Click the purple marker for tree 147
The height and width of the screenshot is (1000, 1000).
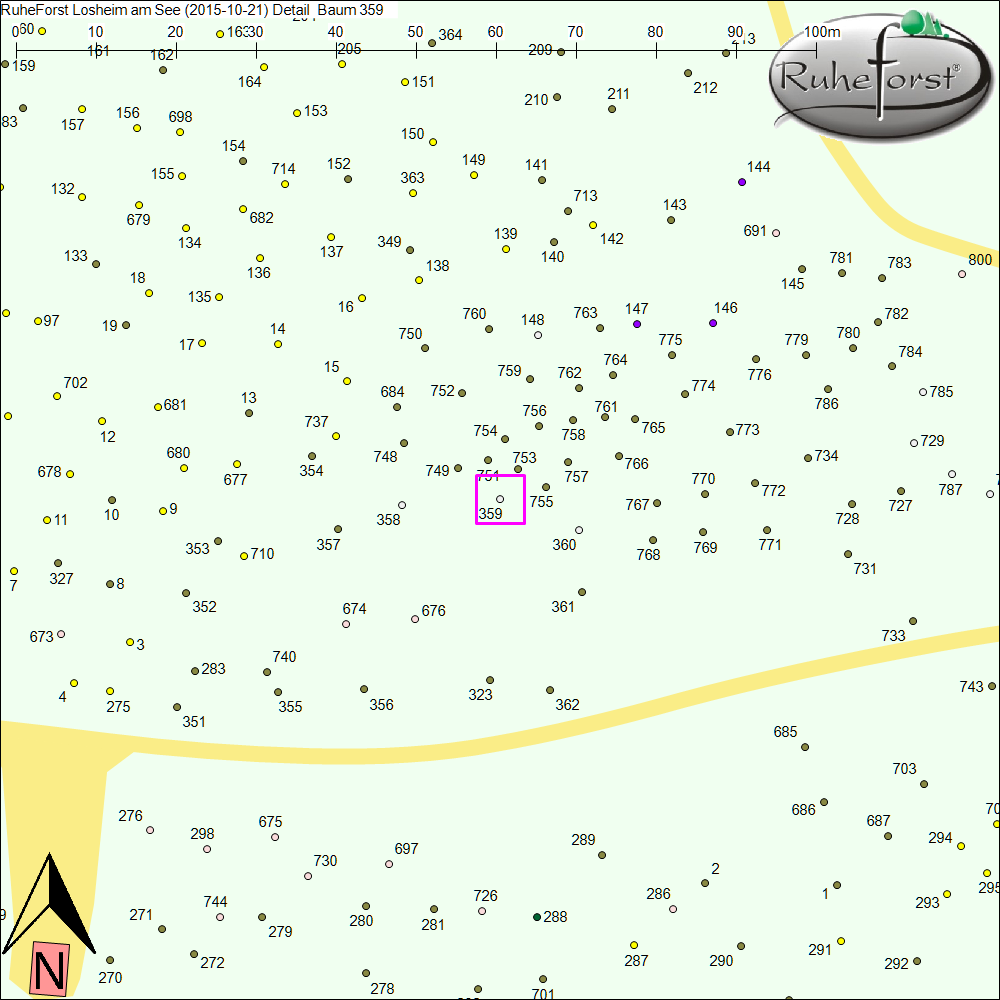pos(636,325)
